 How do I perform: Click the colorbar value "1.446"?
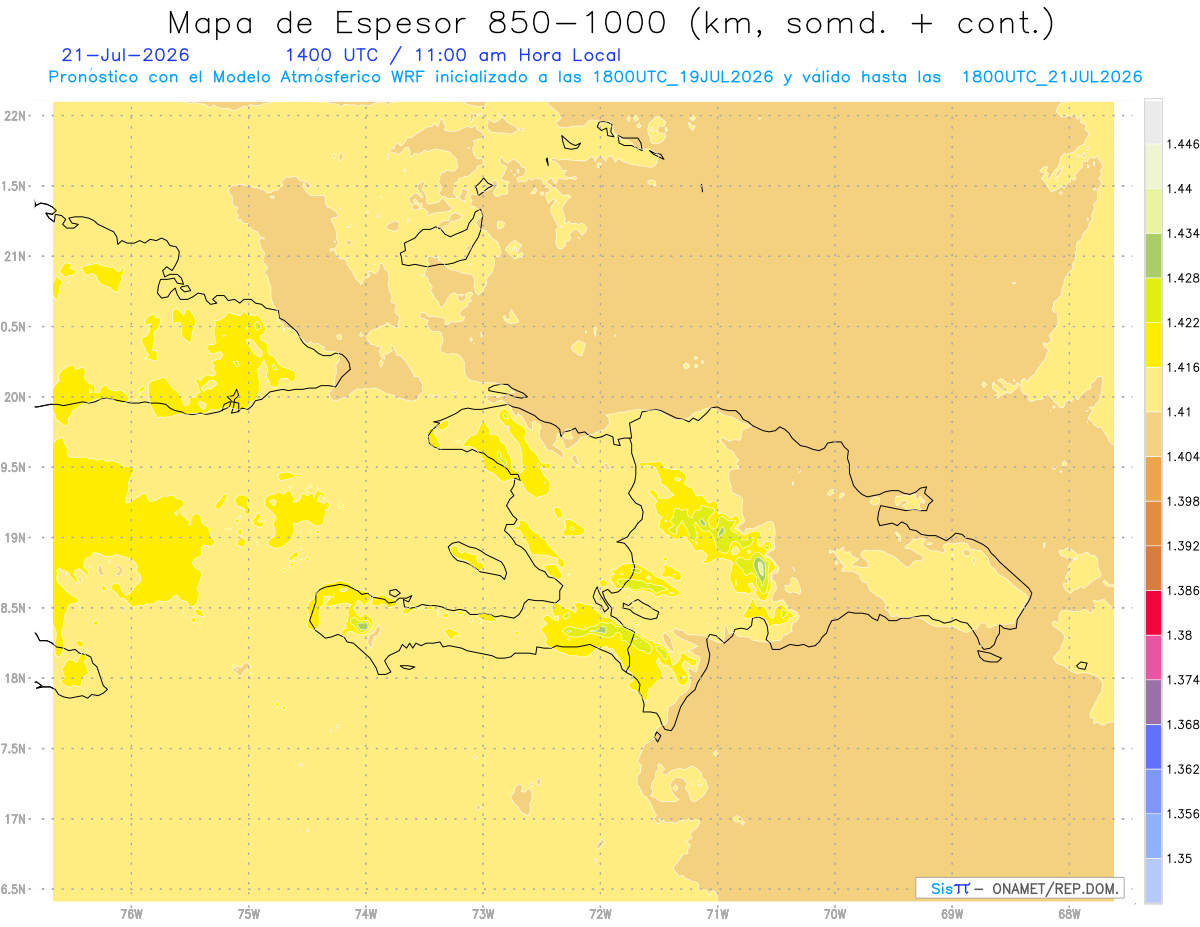[1183, 145]
